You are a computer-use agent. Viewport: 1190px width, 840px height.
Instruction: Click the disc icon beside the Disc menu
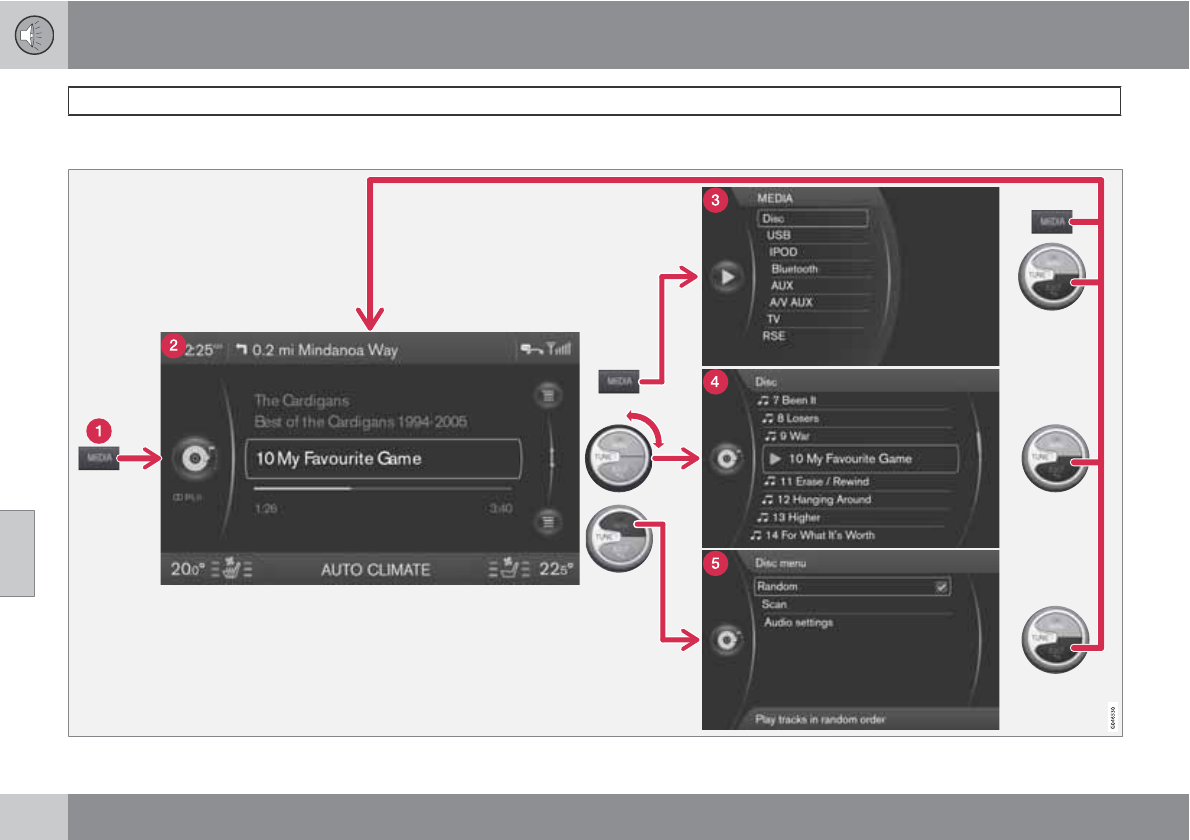(727, 641)
